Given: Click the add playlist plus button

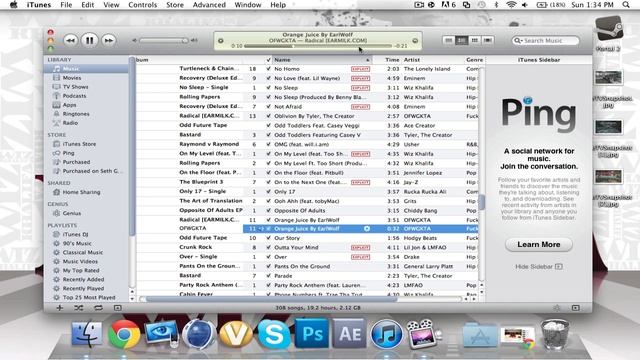Looking at the screenshot, I should click(x=60, y=308).
